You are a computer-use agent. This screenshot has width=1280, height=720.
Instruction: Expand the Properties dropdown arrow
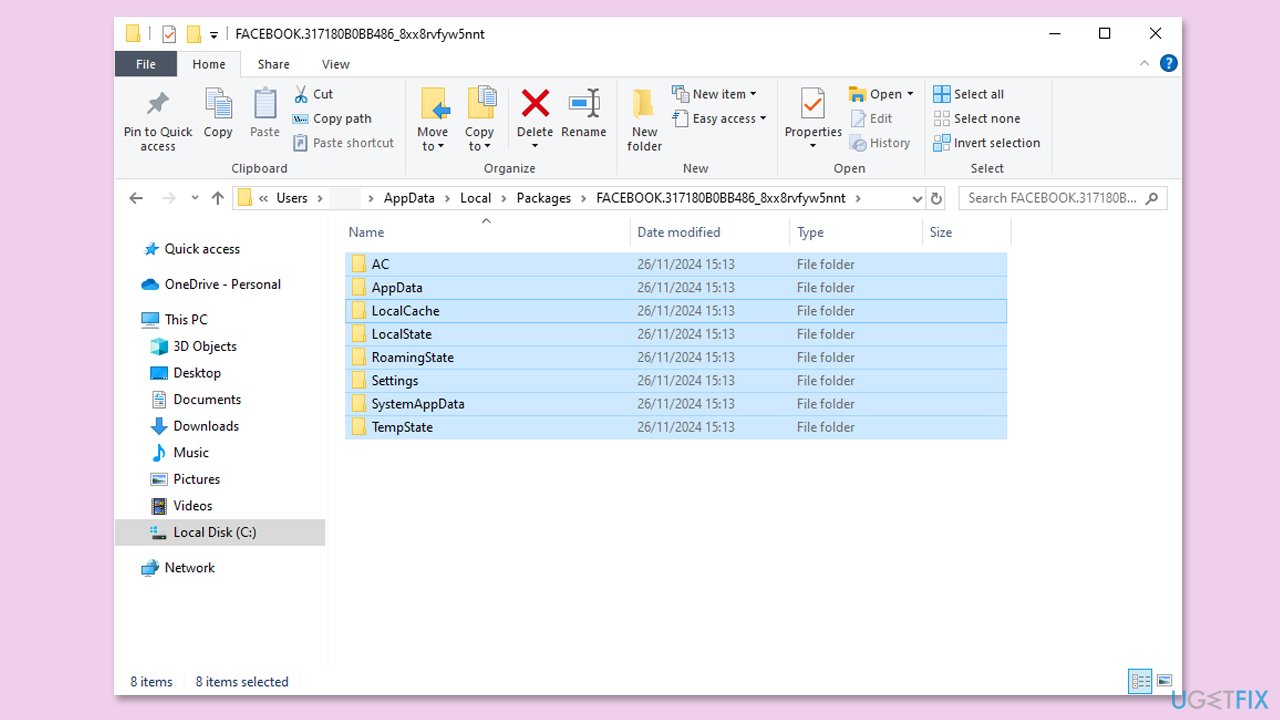(813, 147)
